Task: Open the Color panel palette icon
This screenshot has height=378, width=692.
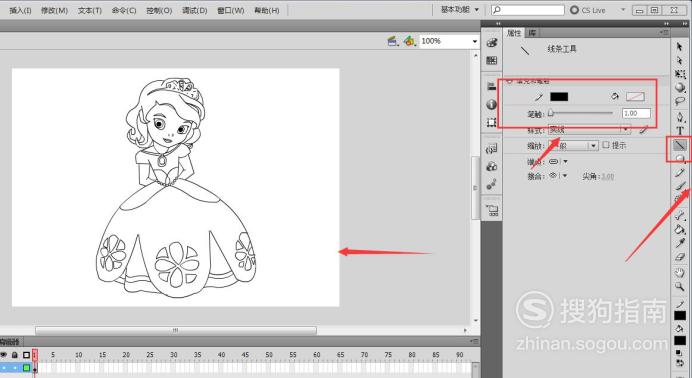Action: (x=492, y=43)
